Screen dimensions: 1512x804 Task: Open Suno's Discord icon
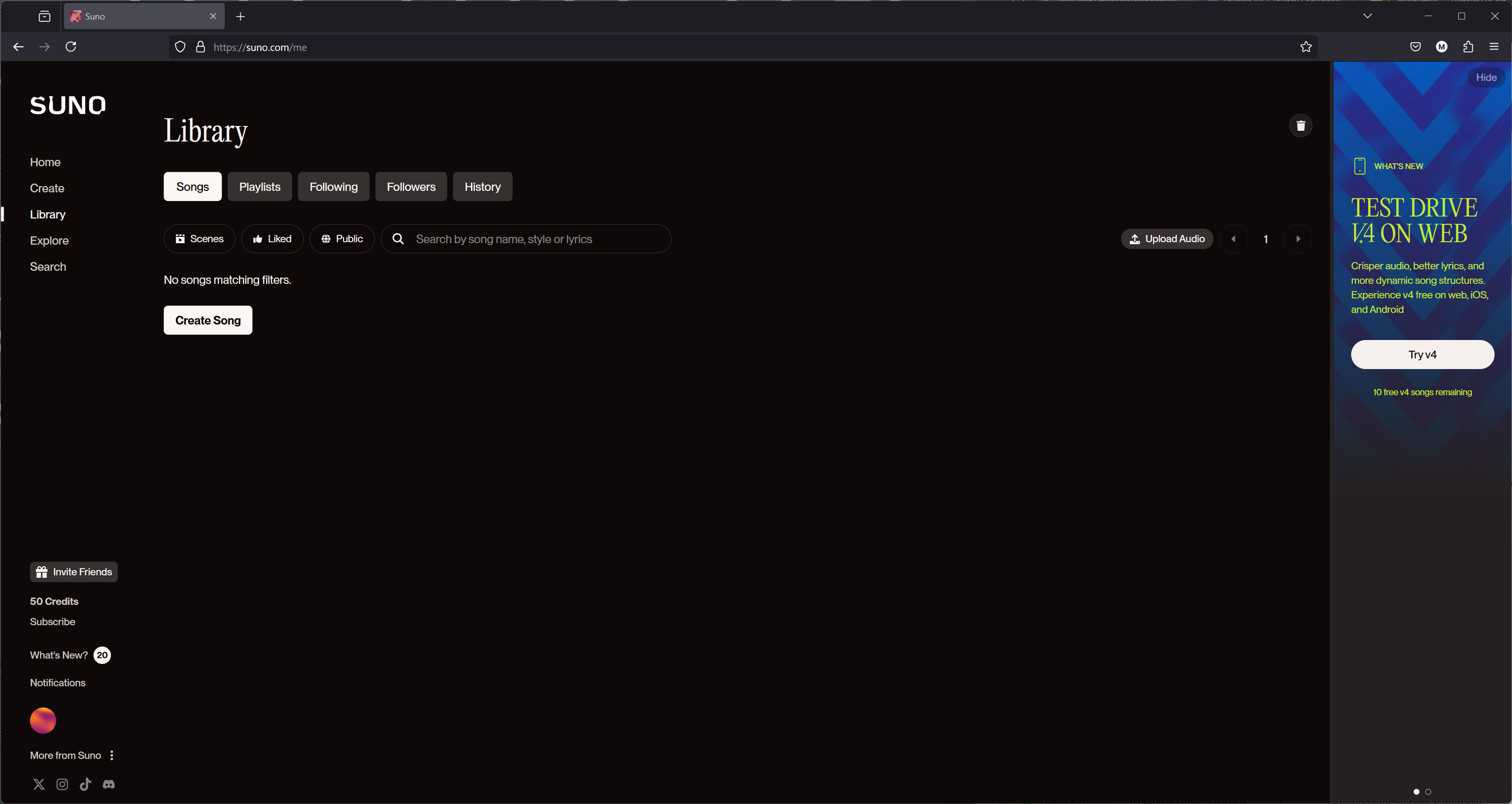108,784
